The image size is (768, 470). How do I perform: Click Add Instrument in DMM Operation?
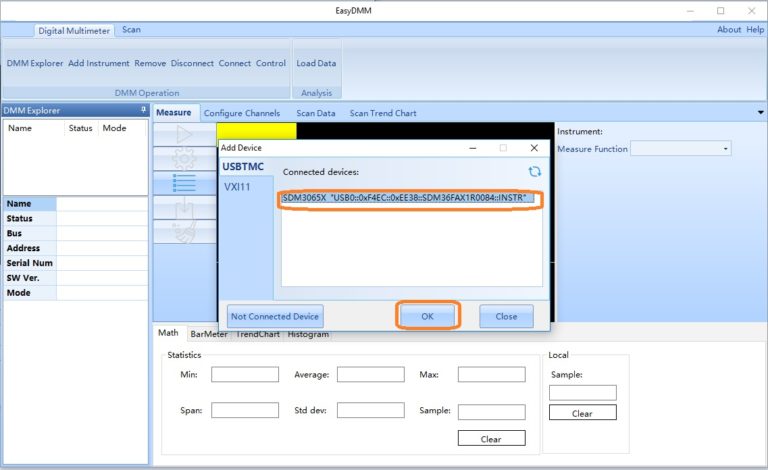coord(99,63)
